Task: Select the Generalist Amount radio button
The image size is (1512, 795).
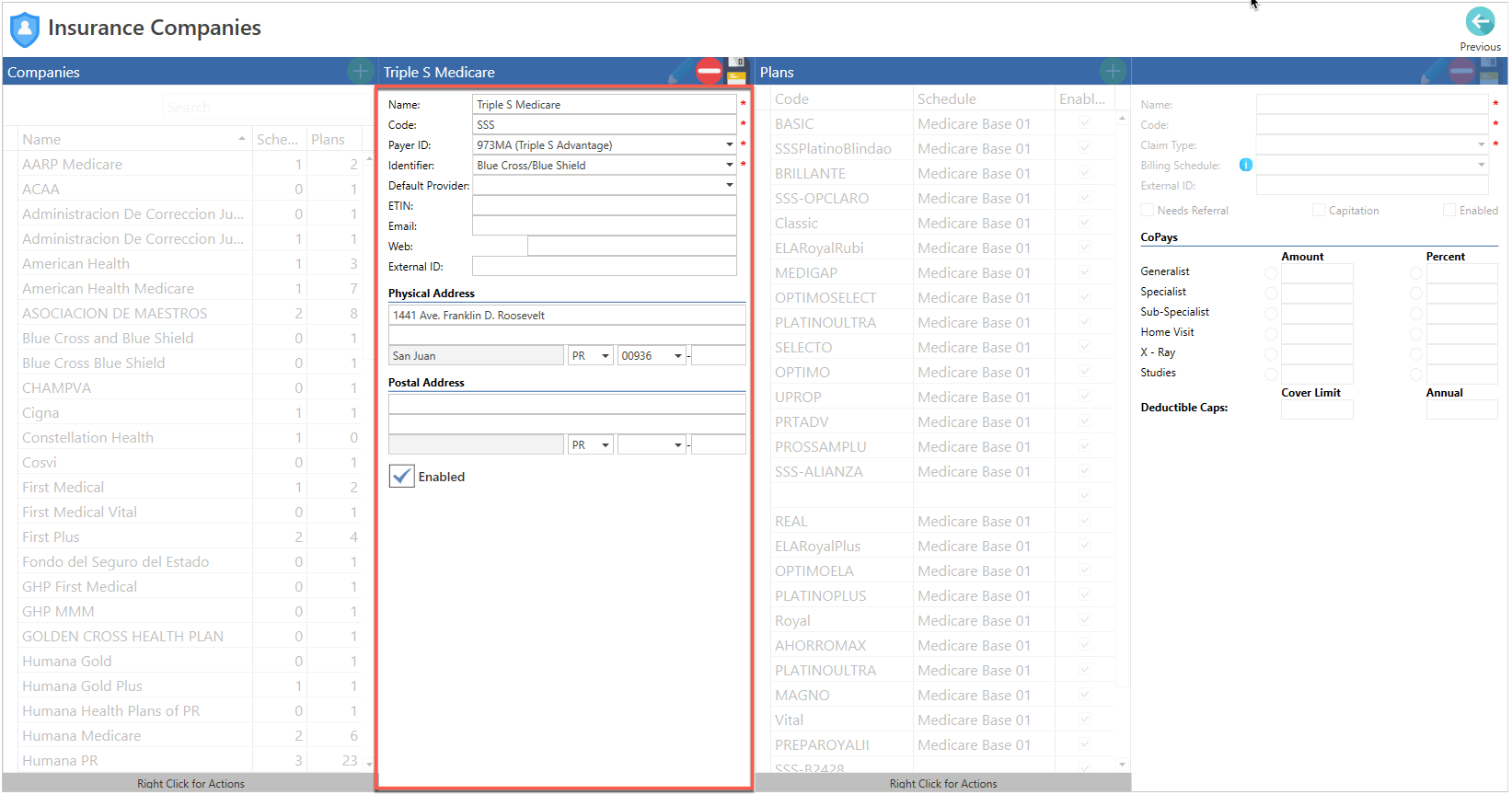Action: [x=1271, y=273]
